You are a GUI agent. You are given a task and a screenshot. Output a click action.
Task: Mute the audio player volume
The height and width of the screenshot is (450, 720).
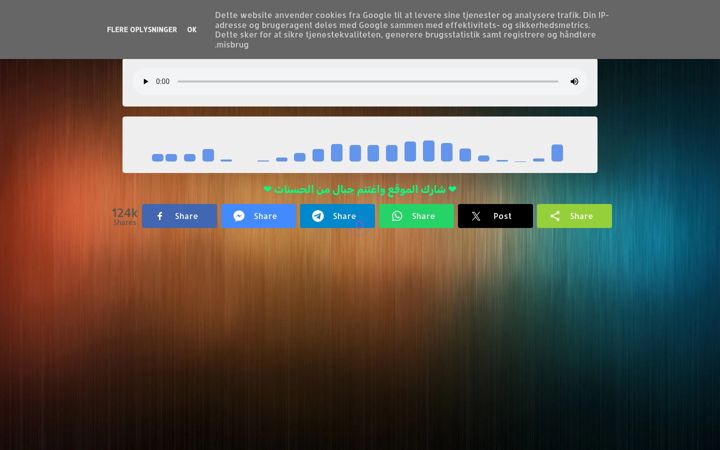pyautogui.click(x=574, y=82)
